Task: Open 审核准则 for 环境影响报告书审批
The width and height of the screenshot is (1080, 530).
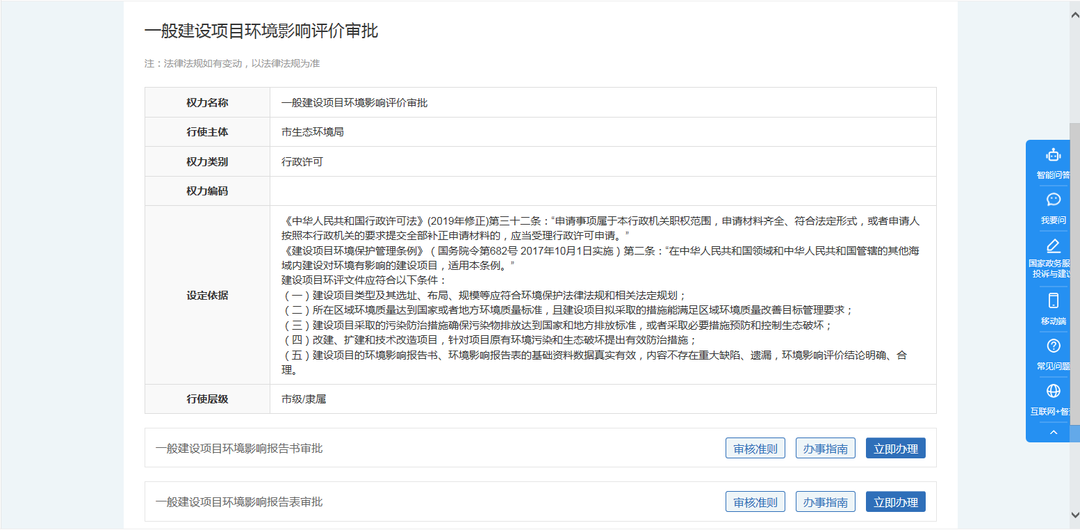Action: (x=756, y=449)
